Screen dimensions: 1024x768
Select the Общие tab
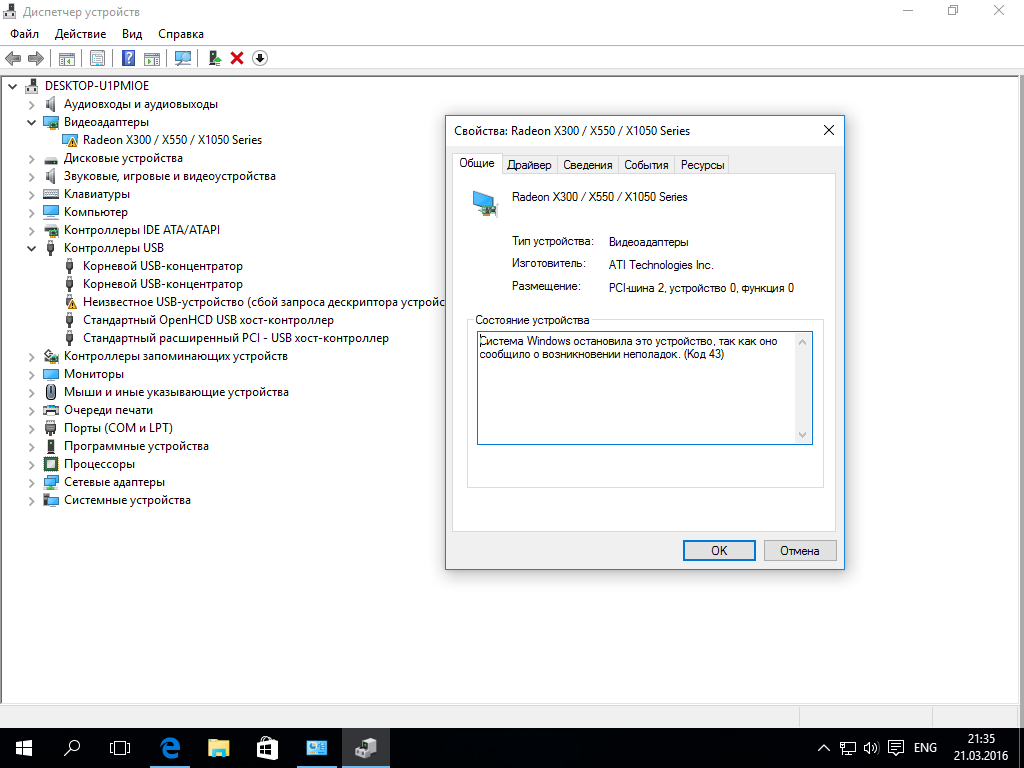(x=477, y=163)
